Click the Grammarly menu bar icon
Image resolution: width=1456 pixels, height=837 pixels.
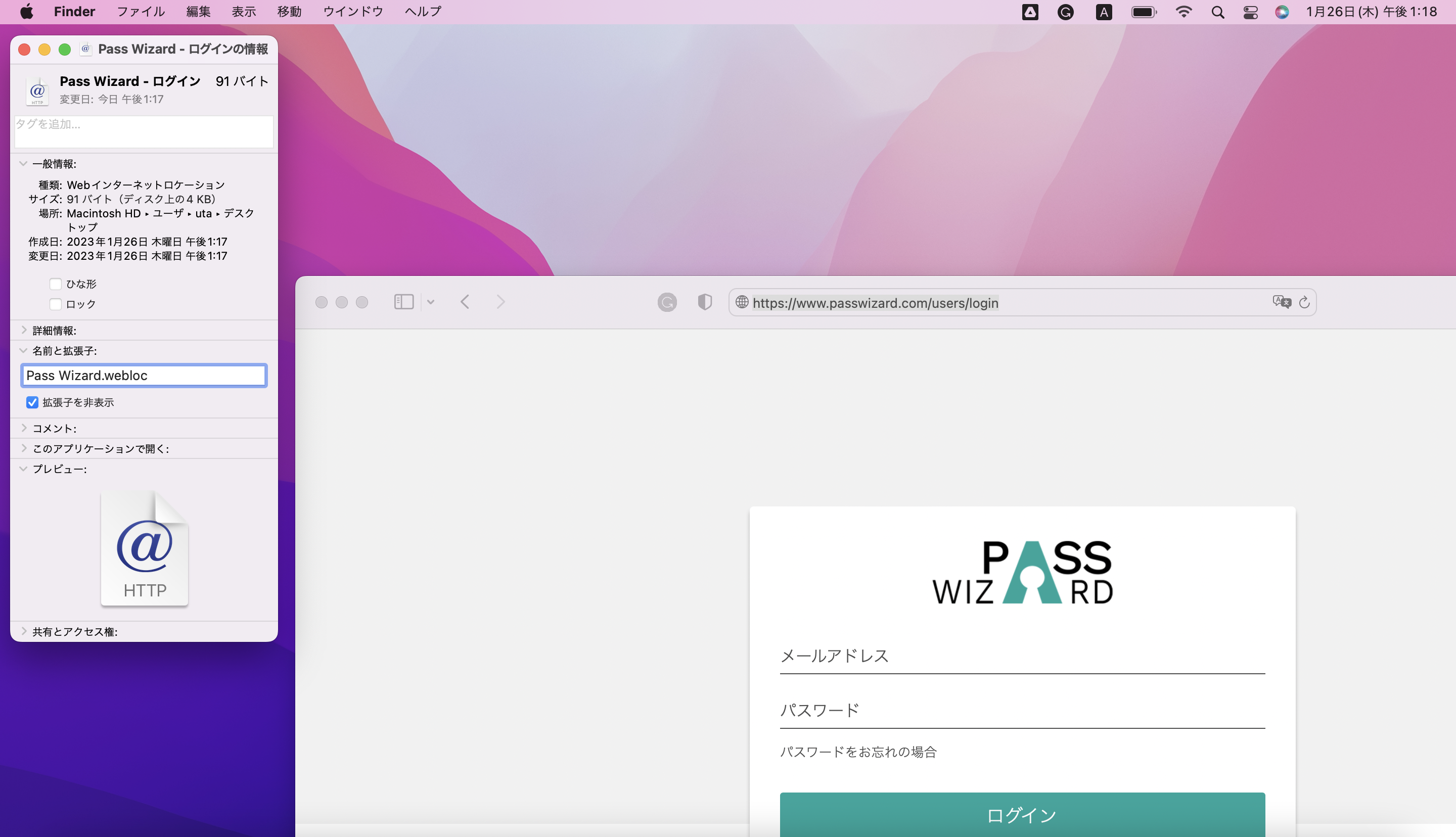point(1065,12)
